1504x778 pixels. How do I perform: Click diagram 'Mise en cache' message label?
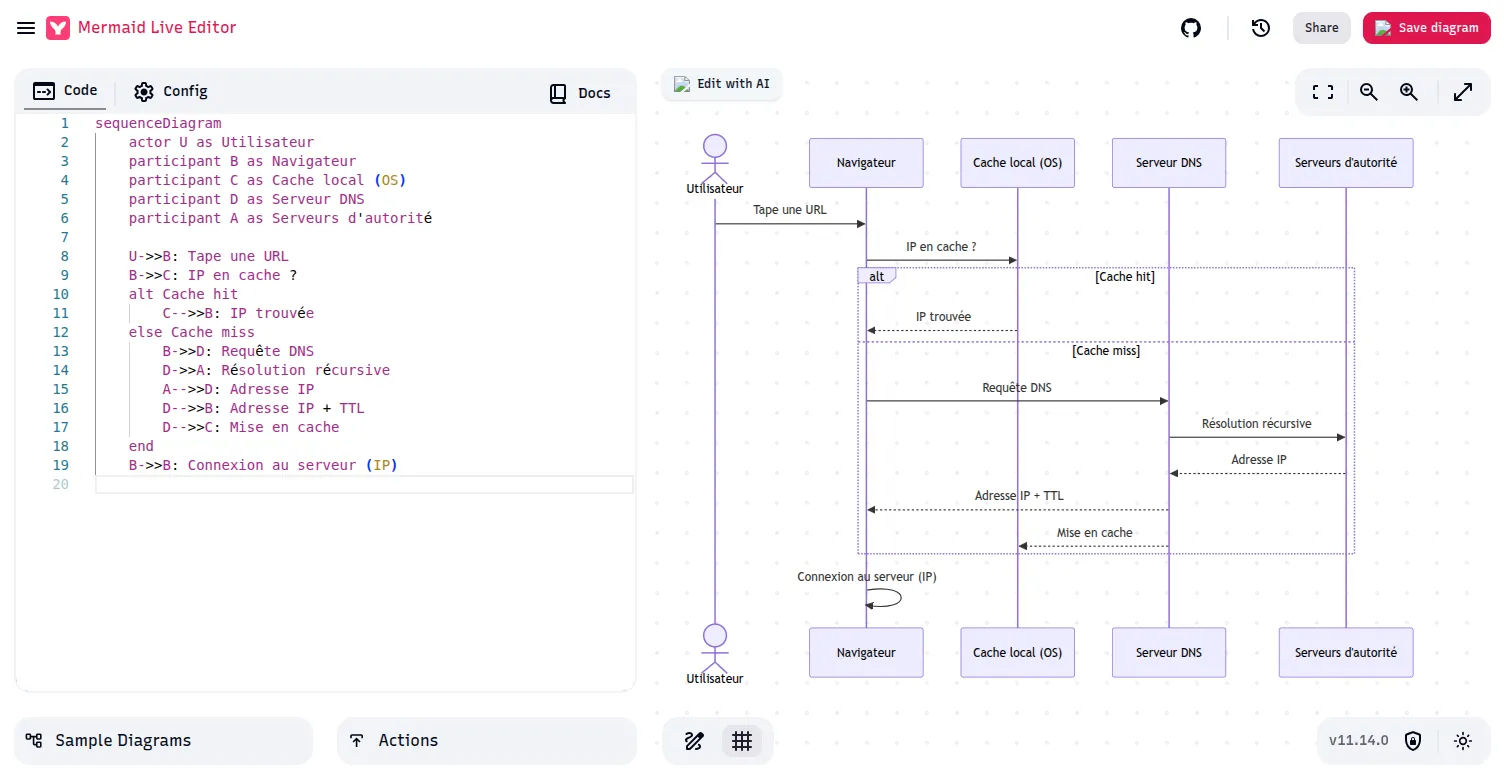(1095, 533)
